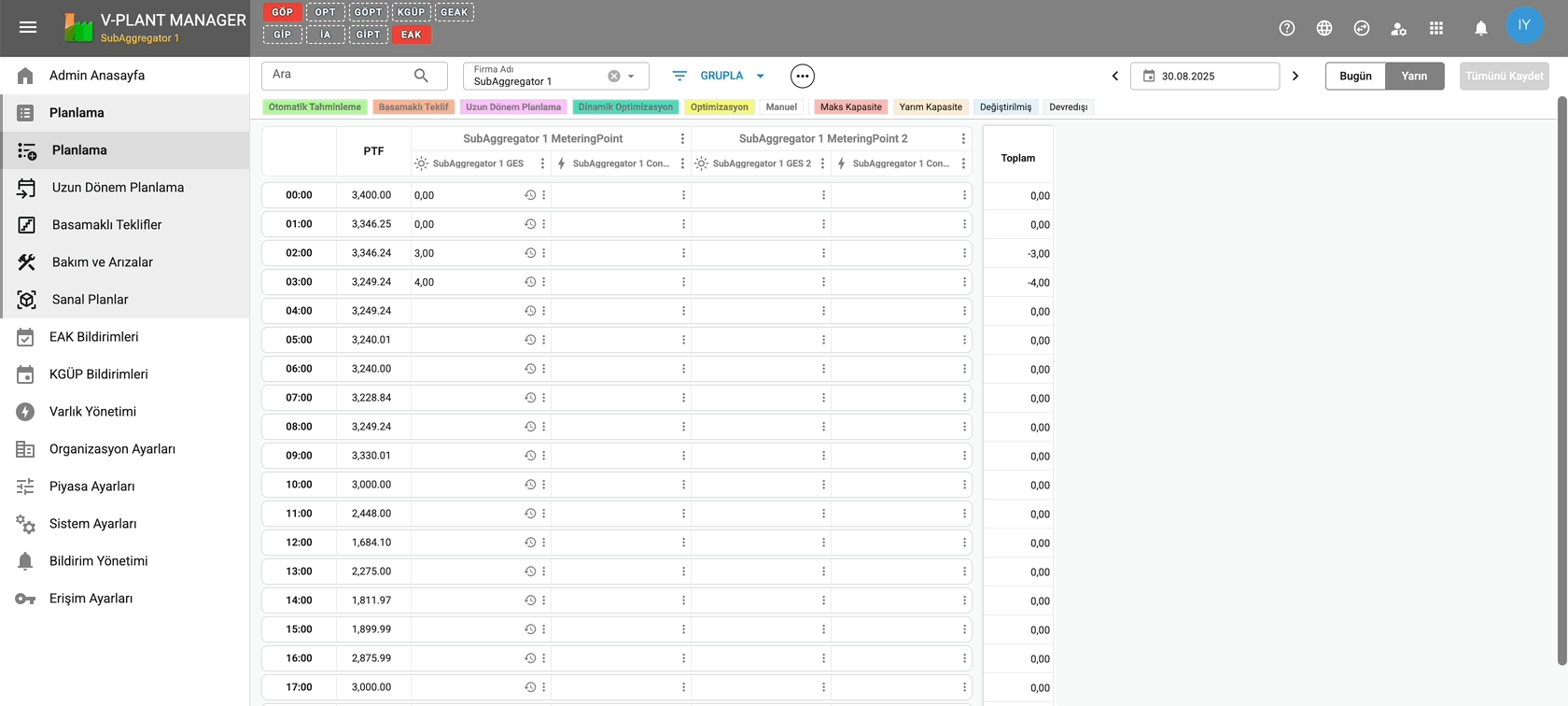Viewport: 1568px width, 706px height.
Task: Select the Yarın button
Action: pyautogui.click(x=1414, y=76)
